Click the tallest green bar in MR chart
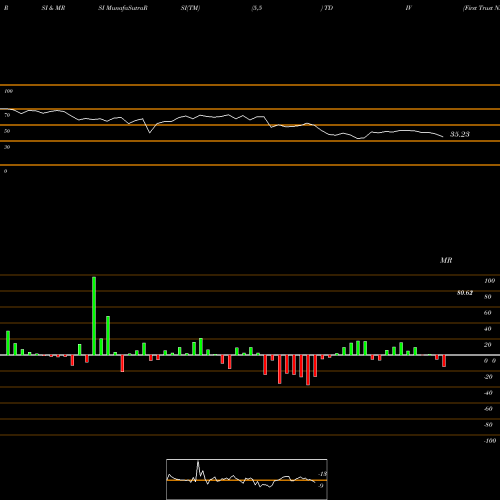Image resolution: width=500 pixels, height=500 pixels. (x=94, y=316)
